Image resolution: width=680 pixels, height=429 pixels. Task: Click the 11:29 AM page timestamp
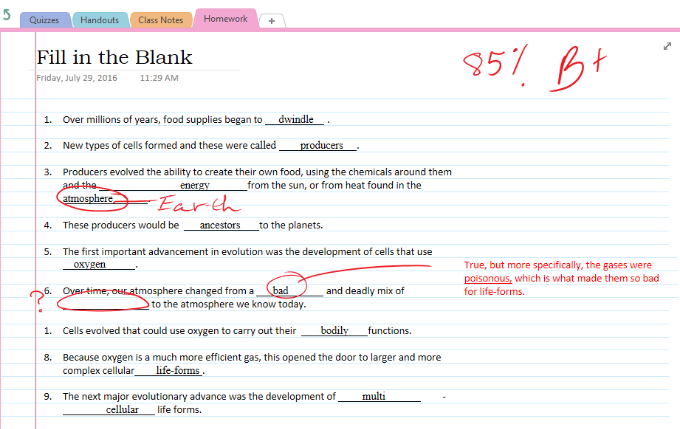[159, 78]
